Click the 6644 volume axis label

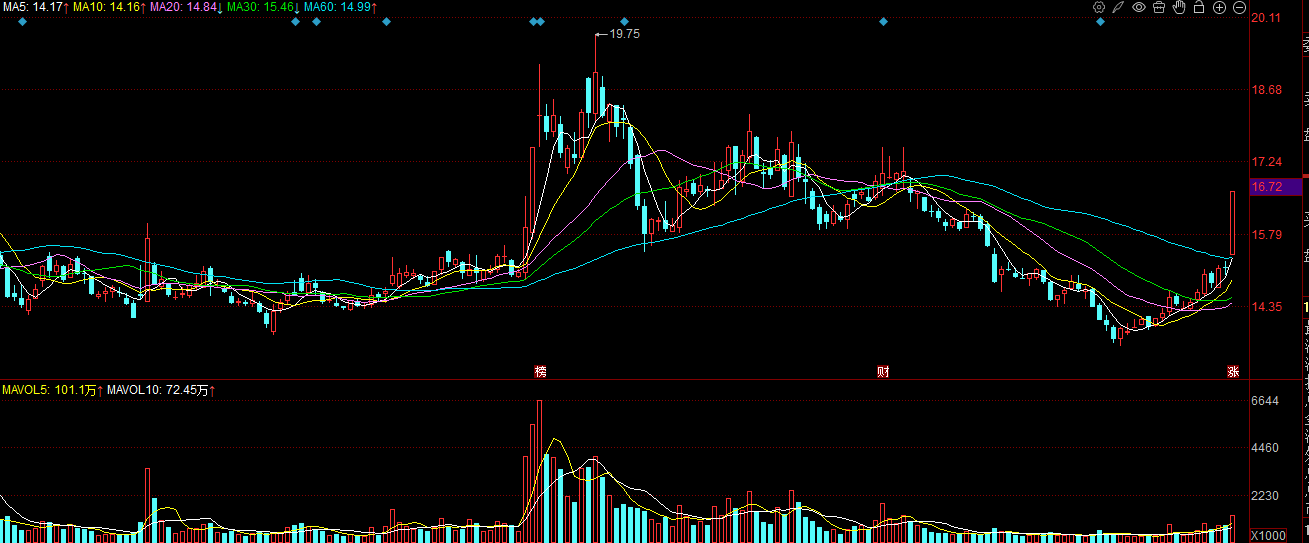click(1266, 401)
